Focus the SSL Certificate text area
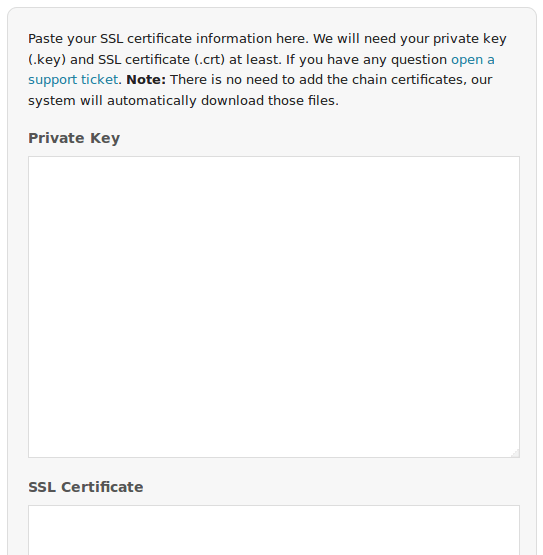Screen dimensions: 543x555 (x=274, y=530)
